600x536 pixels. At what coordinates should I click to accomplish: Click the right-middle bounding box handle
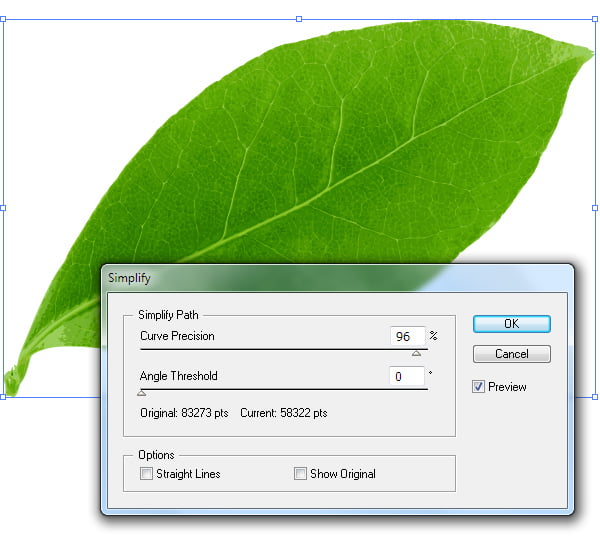click(x=595, y=208)
